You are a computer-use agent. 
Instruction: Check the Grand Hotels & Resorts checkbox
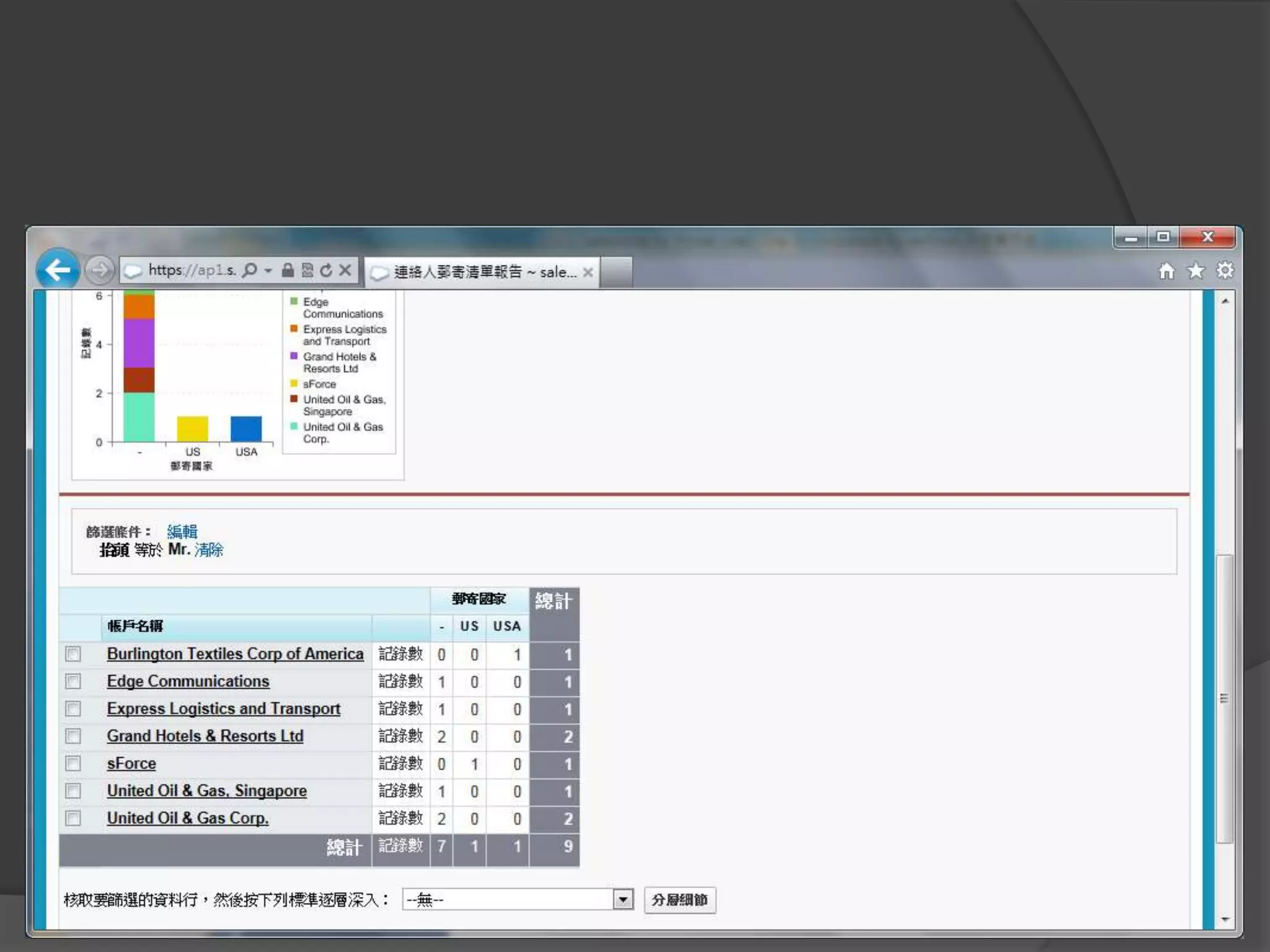[x=73, y=736]
